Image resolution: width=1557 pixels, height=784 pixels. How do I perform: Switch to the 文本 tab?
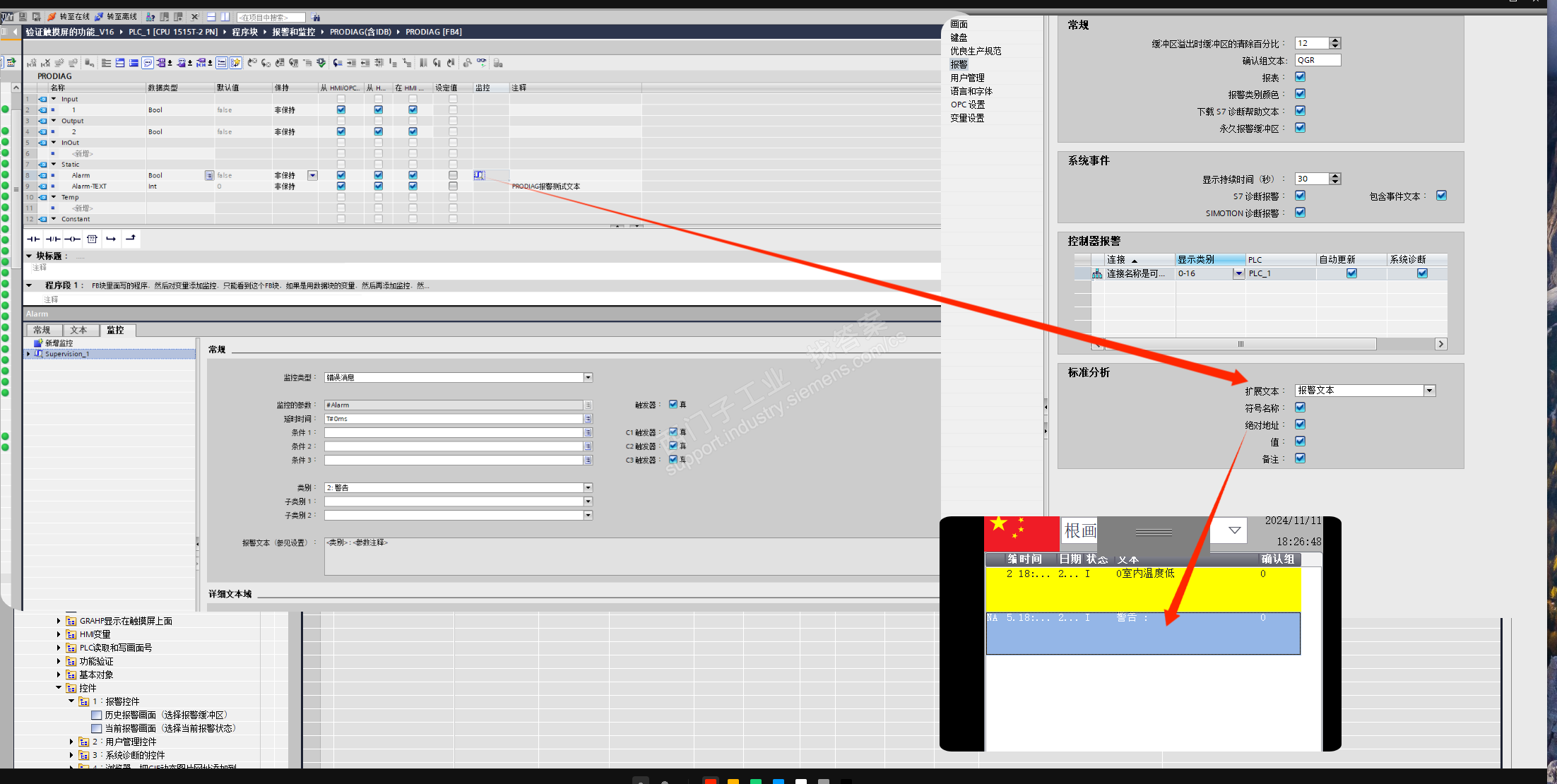[x=78, y=330]
